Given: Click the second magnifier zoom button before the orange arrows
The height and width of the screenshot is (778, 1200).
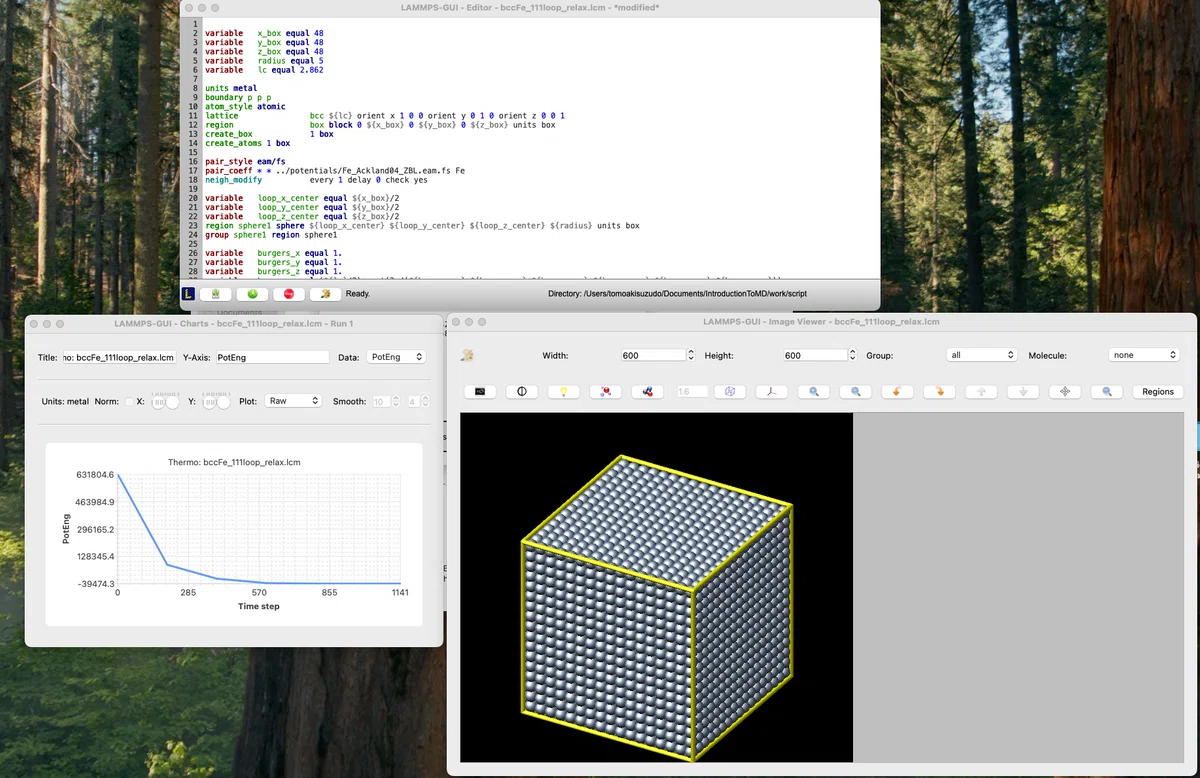Looking at the screenshot, I should coord(856,392).
